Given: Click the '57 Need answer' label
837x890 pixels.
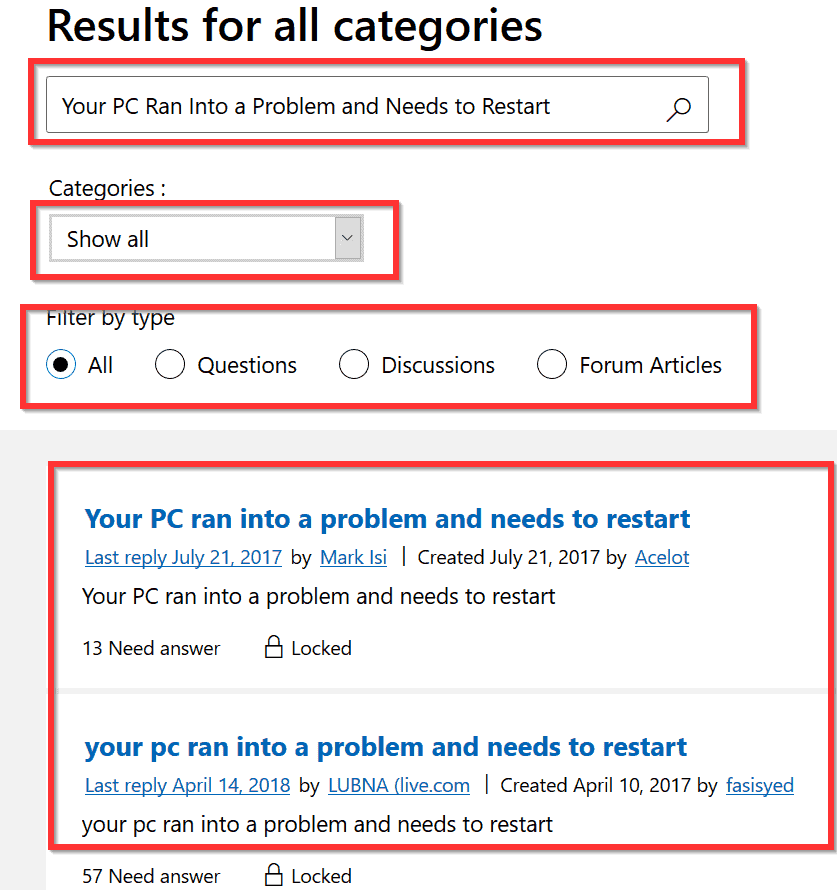Looking at the screenshot, I should 151,875.
